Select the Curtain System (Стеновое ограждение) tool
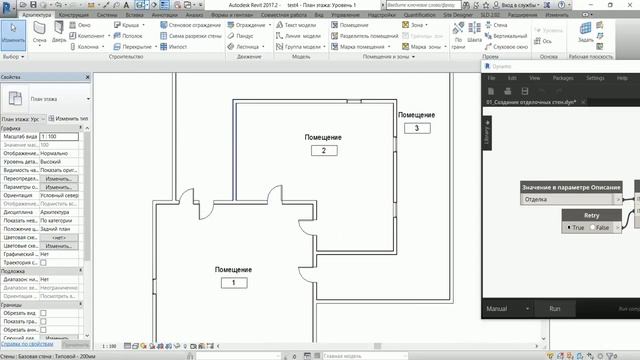This screenshot has height=360, width=640. tap(191, 25)
